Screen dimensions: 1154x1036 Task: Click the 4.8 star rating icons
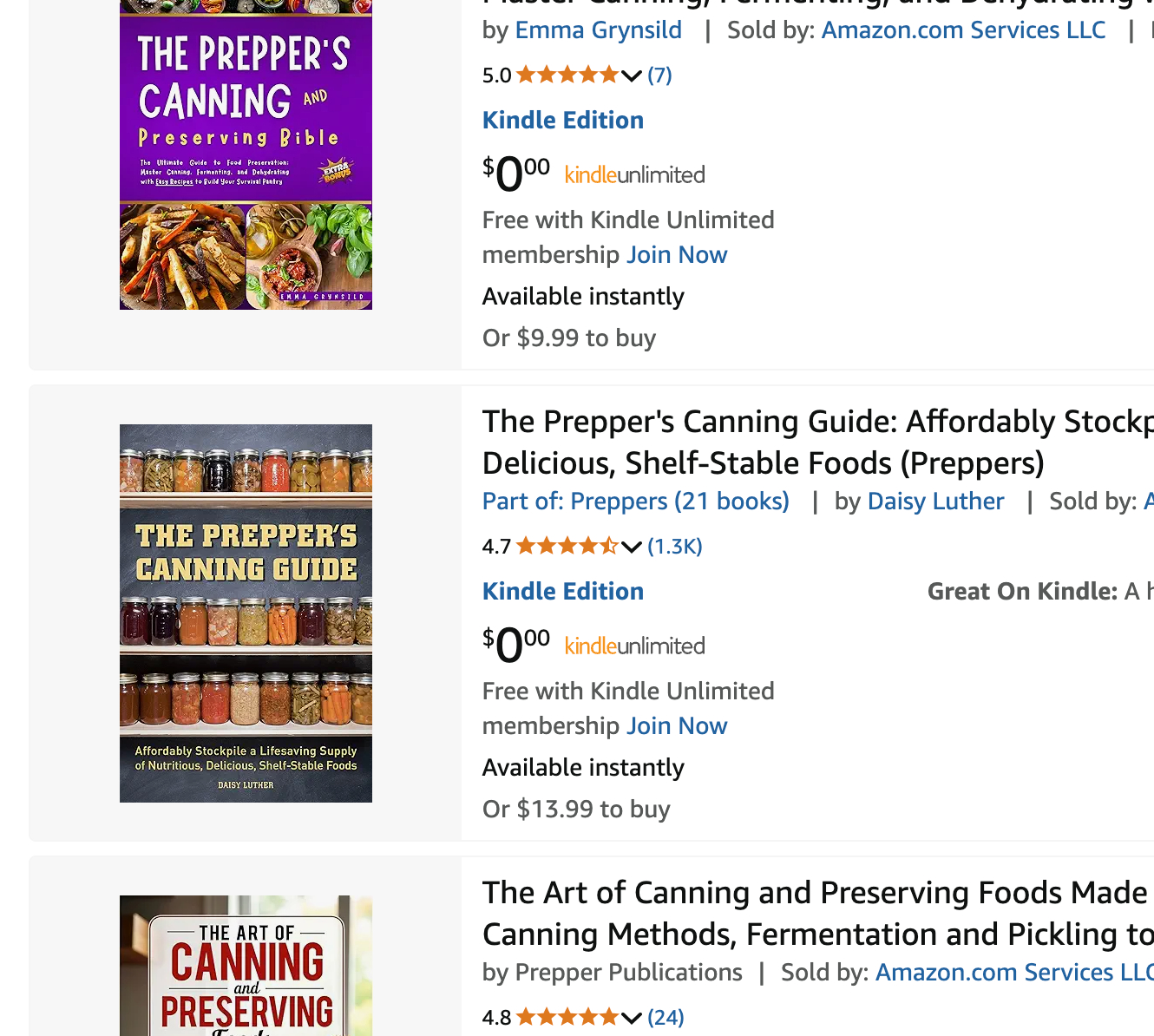tap(567, 1018)
